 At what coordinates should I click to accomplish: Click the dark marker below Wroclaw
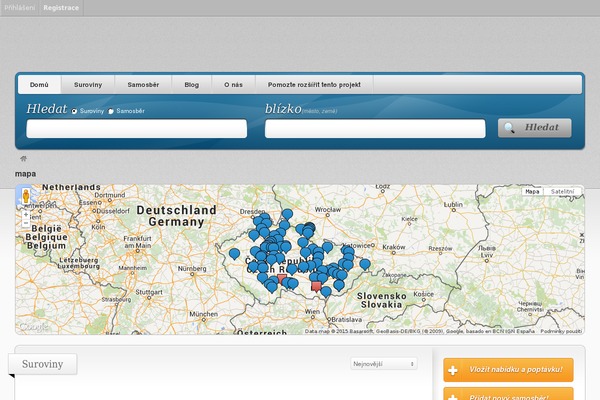310,227
